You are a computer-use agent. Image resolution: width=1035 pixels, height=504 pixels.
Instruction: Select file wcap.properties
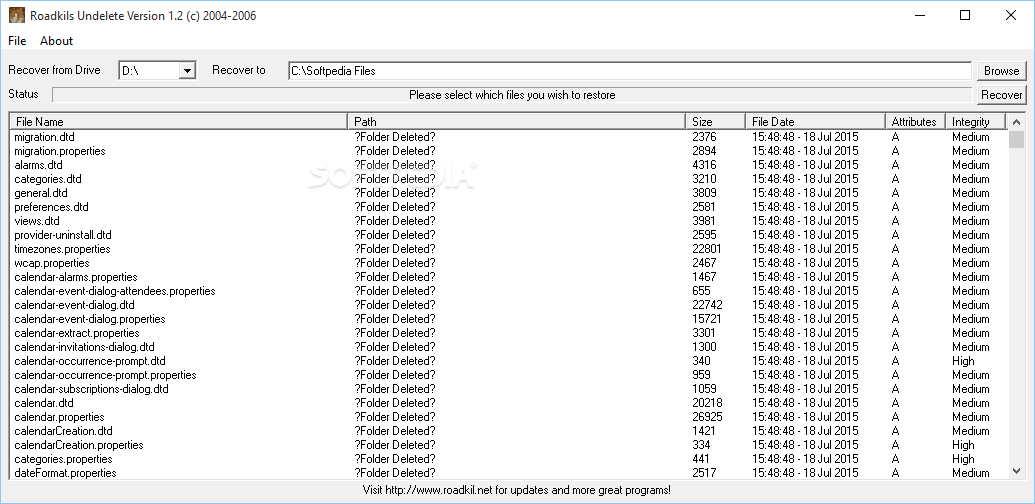pos(52,263)
